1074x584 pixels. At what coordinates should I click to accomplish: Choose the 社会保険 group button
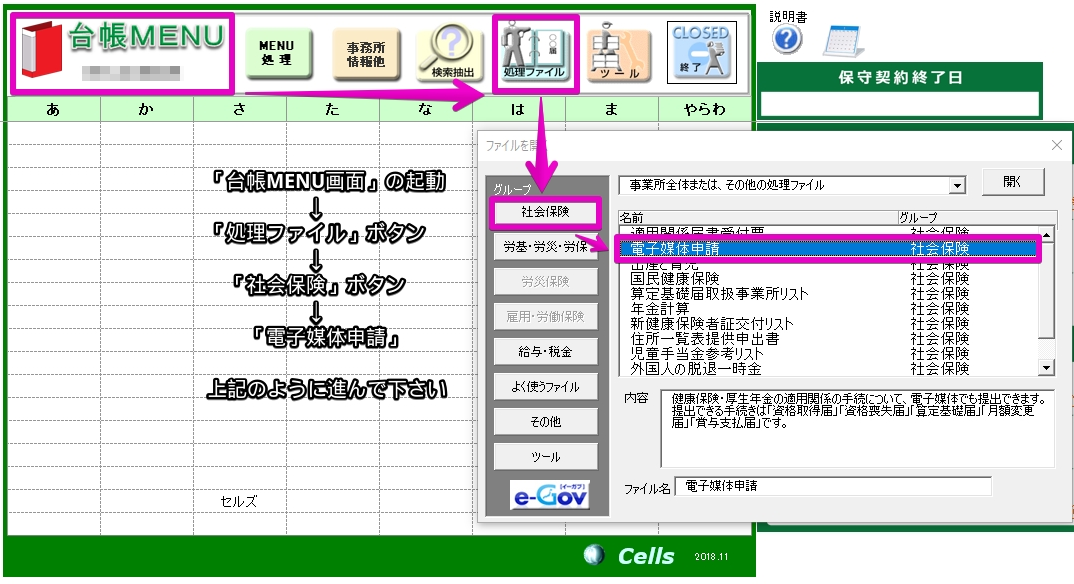click(545, 212)
